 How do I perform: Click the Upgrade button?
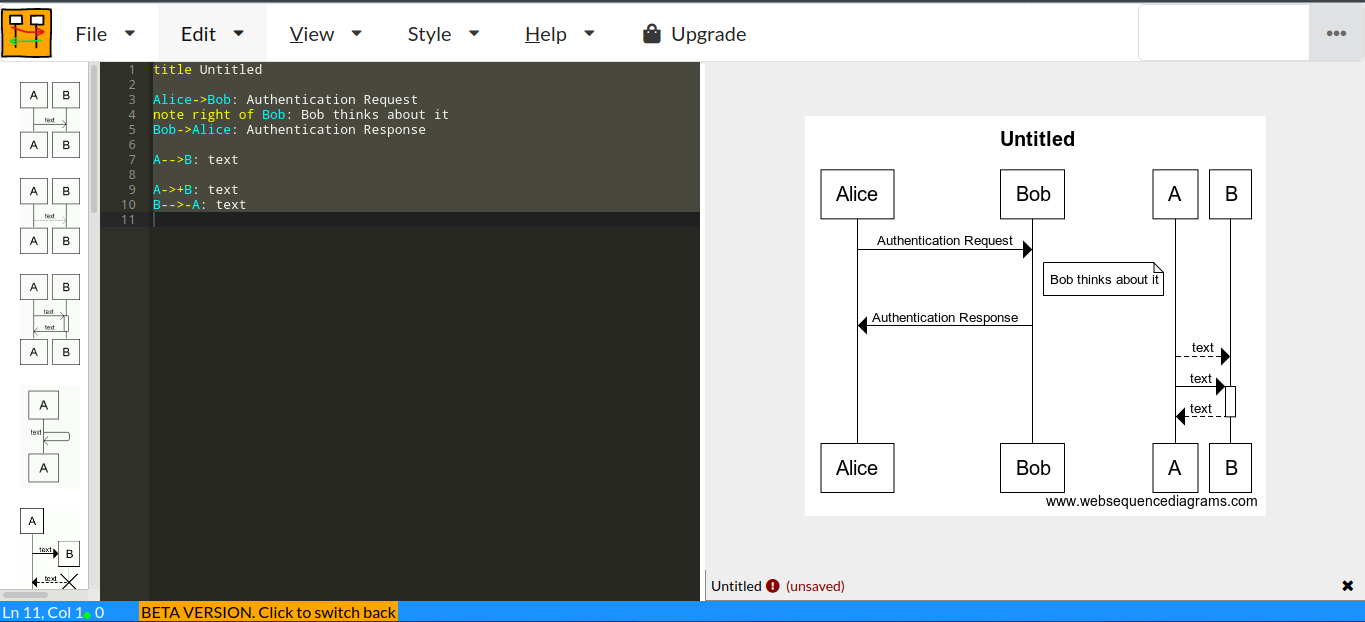(x=694, y=34)
